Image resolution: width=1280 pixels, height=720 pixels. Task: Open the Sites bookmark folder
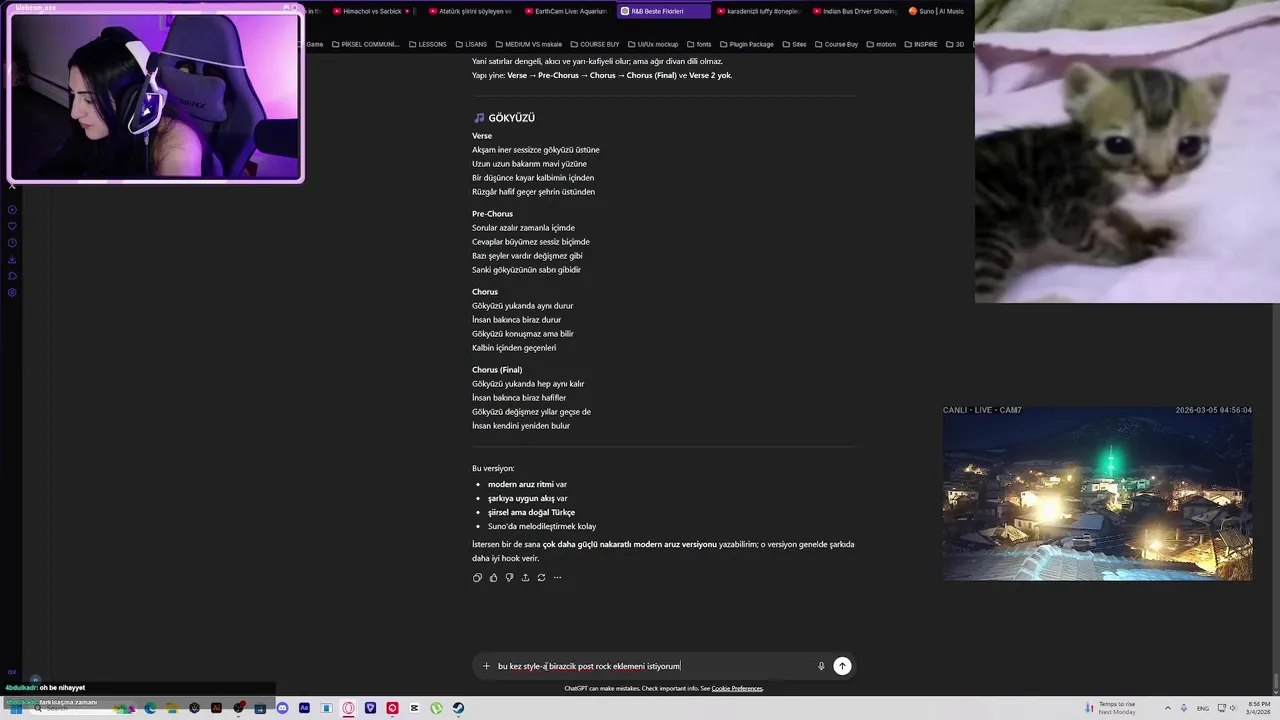coord(794,44)
